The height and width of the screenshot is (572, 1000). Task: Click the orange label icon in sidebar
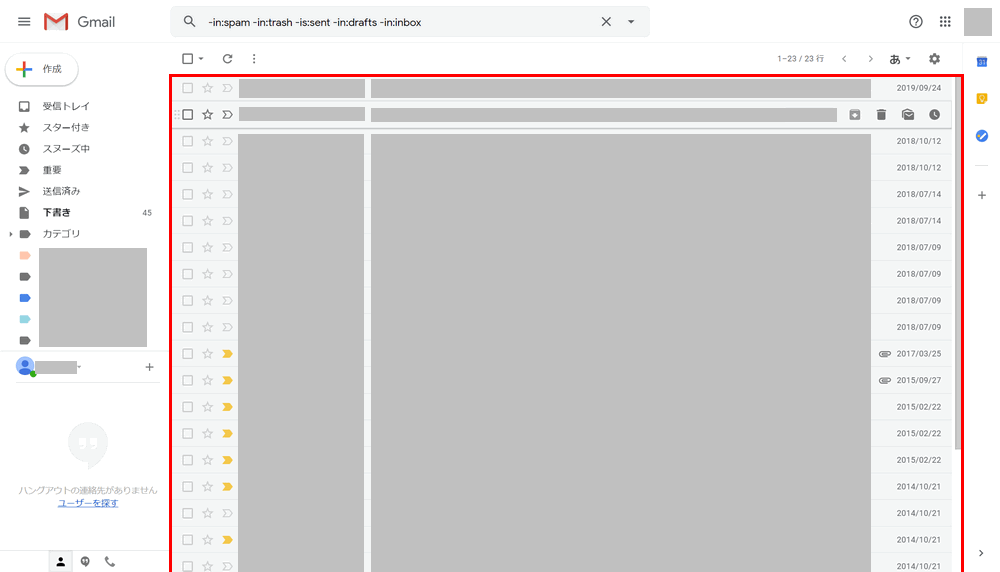click(x=25, y=255)
